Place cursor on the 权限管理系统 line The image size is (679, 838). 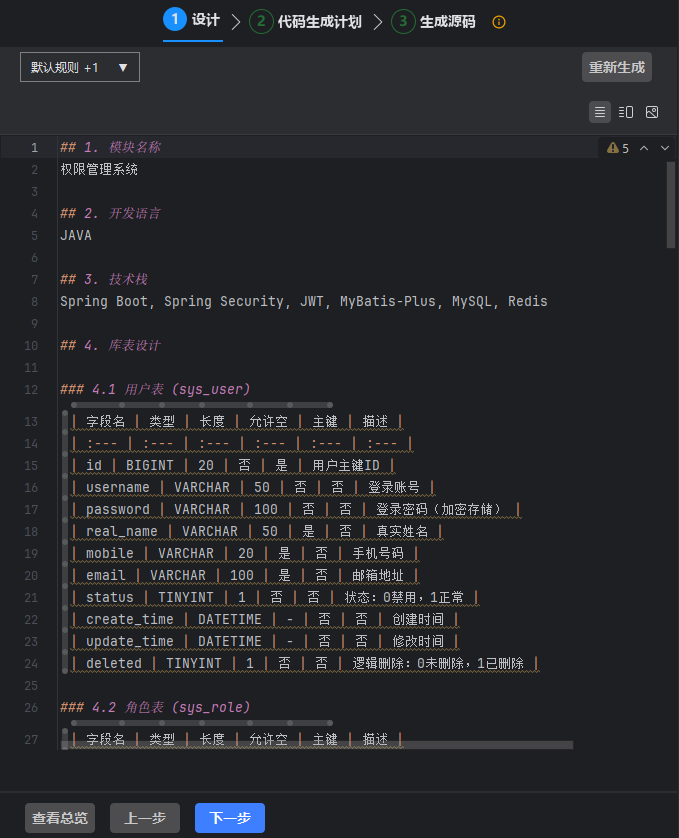(x=99, y=170)
